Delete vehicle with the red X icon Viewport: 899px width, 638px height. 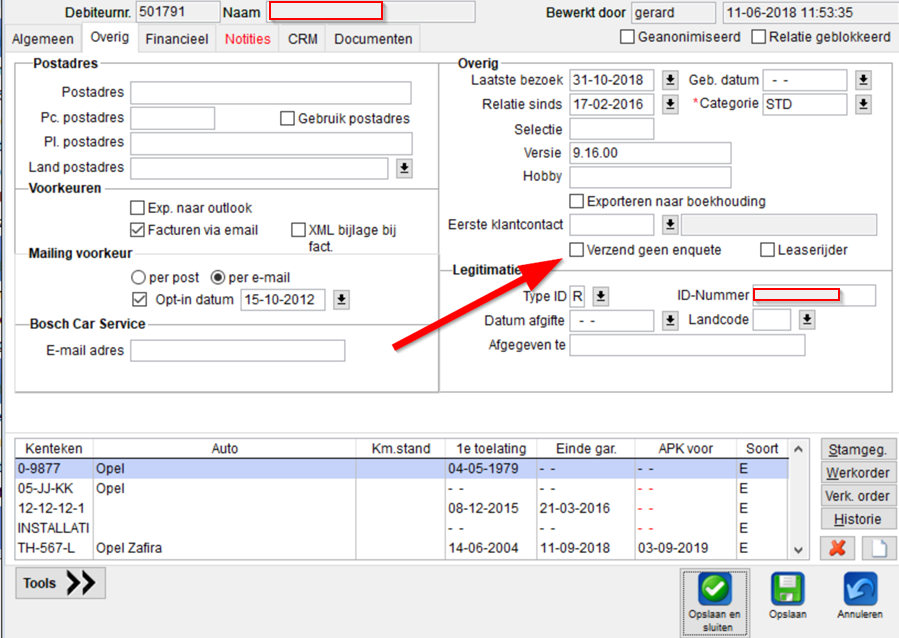837,548
